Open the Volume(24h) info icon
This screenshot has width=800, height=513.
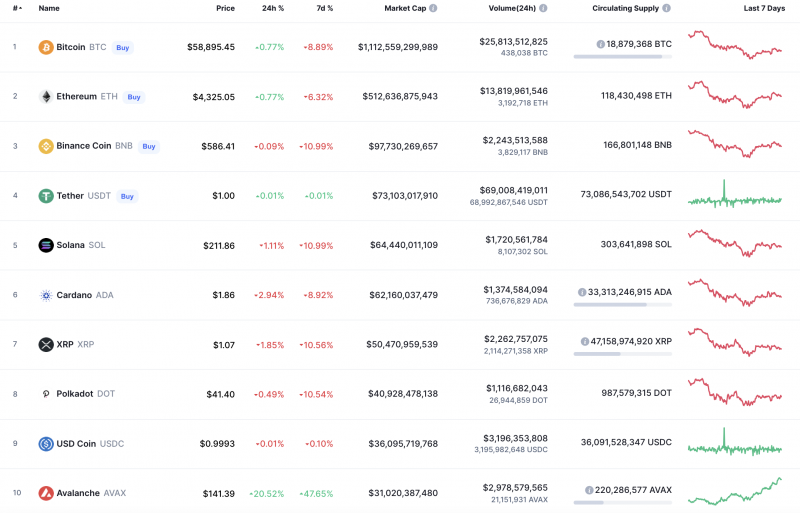[543, 8]
